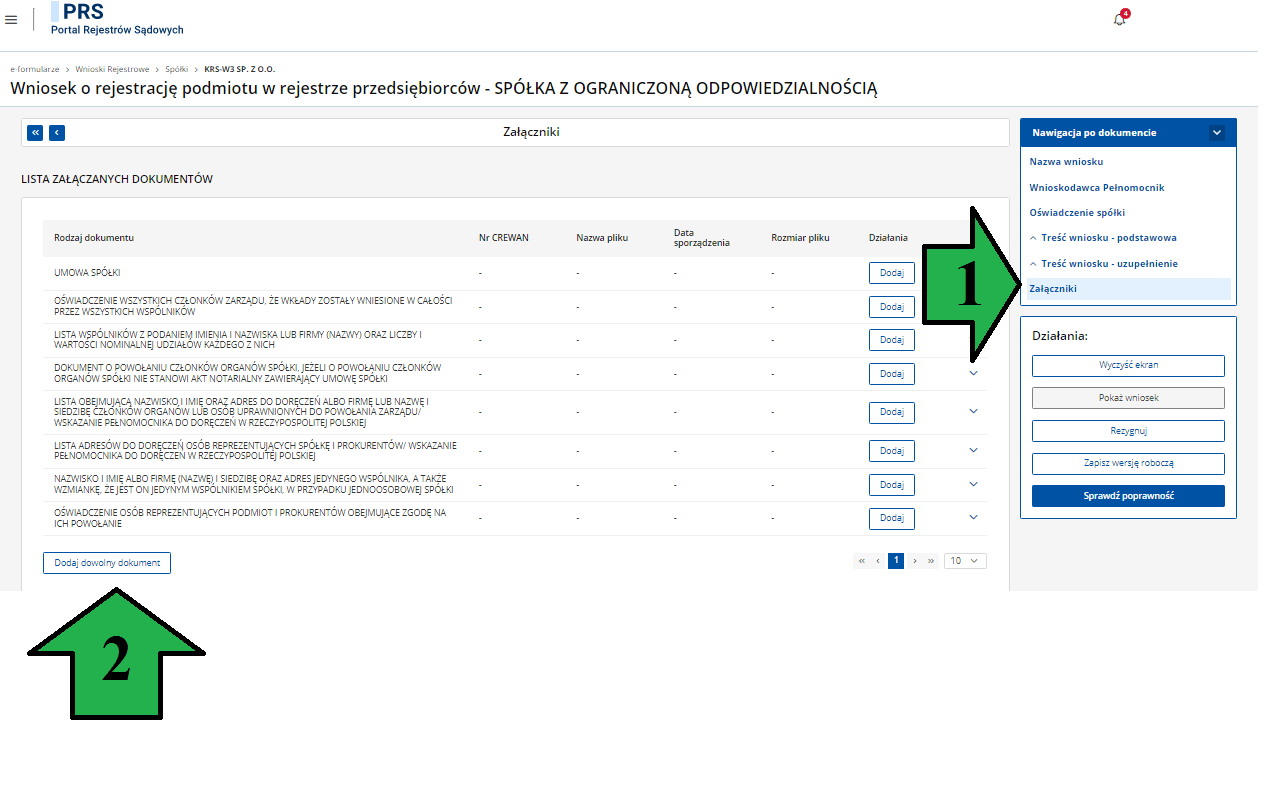The height and width of the screenshot is (788, 1268).
Task: Click Zapisz wersję roboczą button
Action: [1128, 464]
